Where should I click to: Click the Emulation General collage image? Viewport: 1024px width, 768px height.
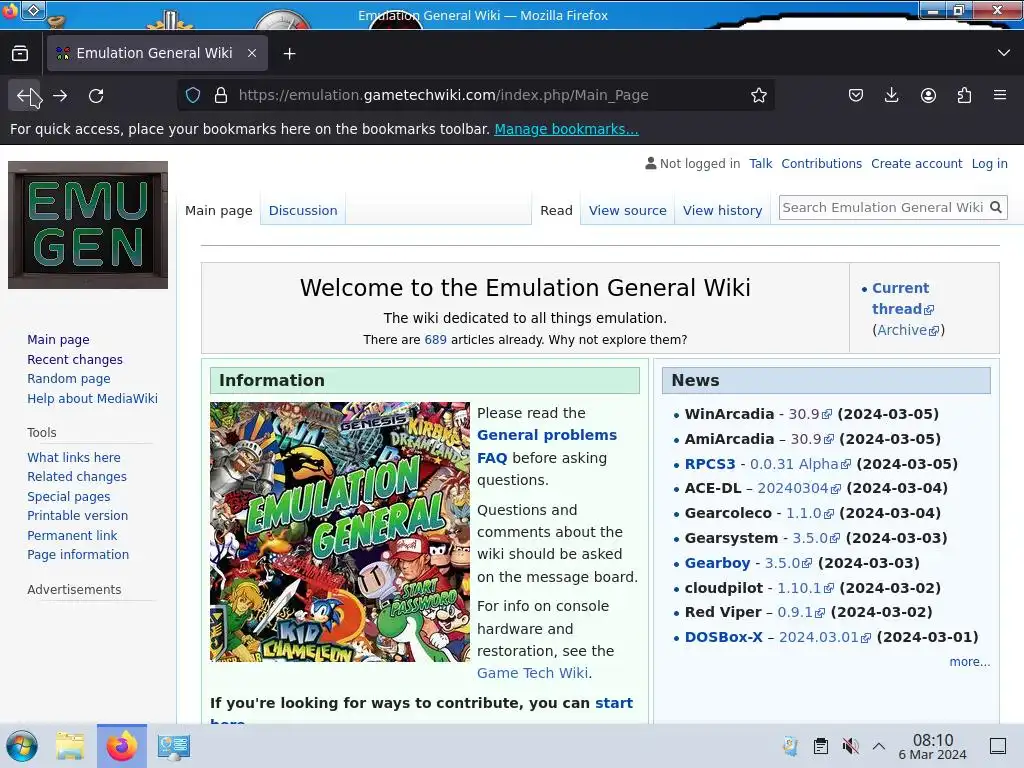(x=340, y=532)
